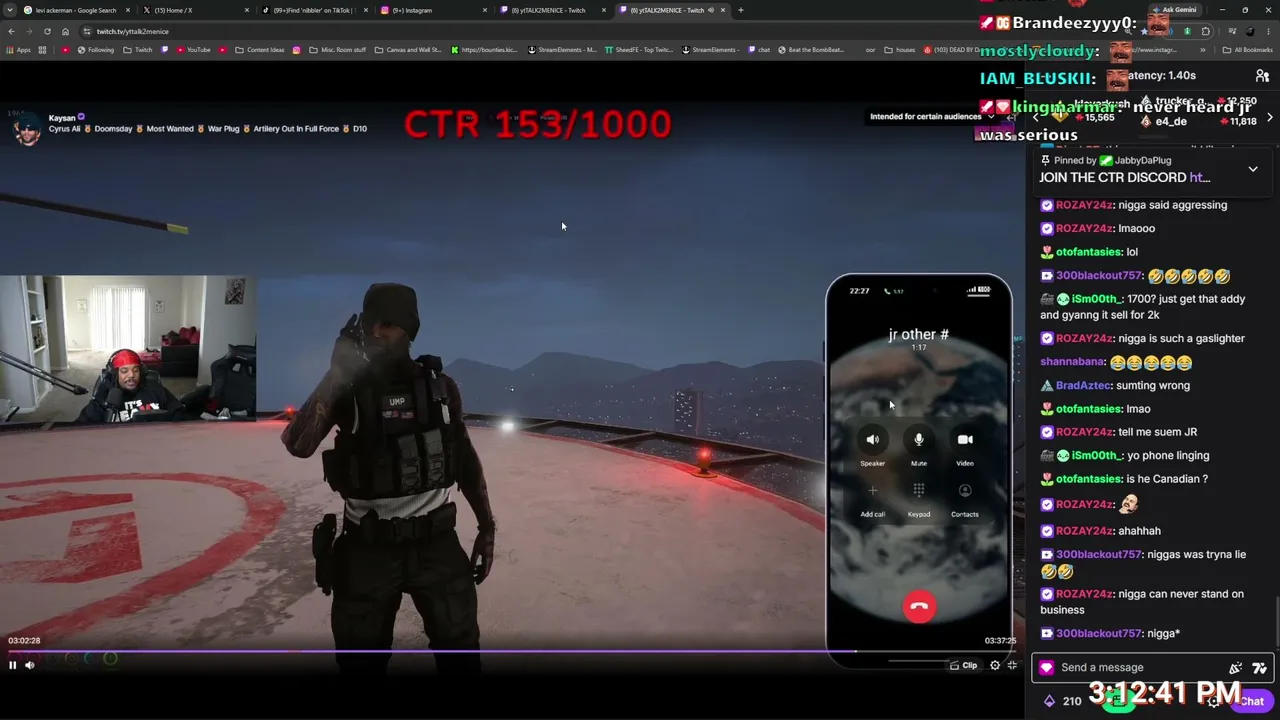Create a clip with the Clip button
This screenshot has width=1280, height=720.
[x=964, y=665]
